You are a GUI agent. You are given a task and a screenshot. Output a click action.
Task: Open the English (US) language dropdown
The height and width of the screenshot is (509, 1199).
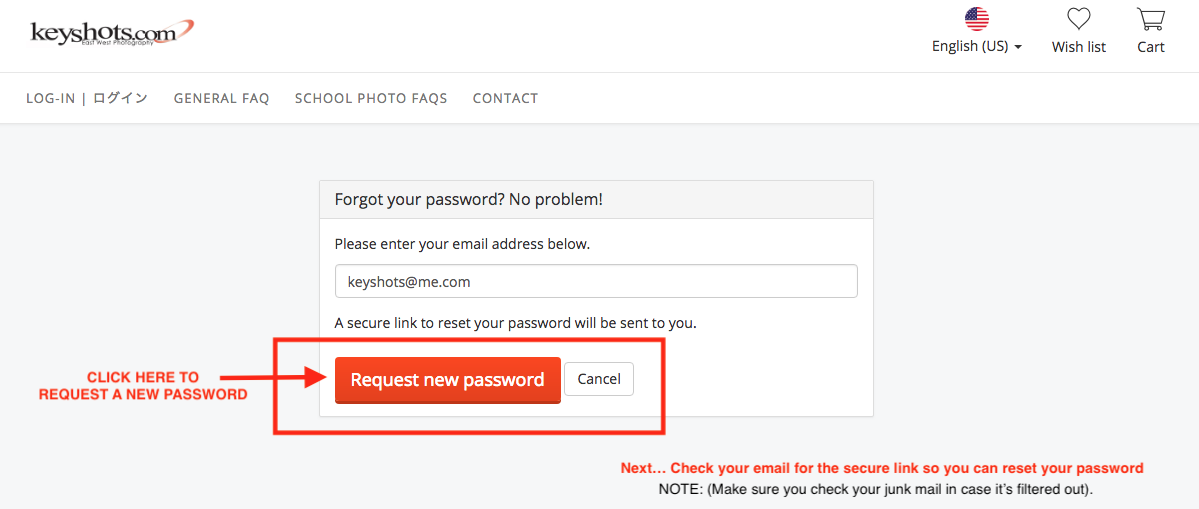point(970,46)
